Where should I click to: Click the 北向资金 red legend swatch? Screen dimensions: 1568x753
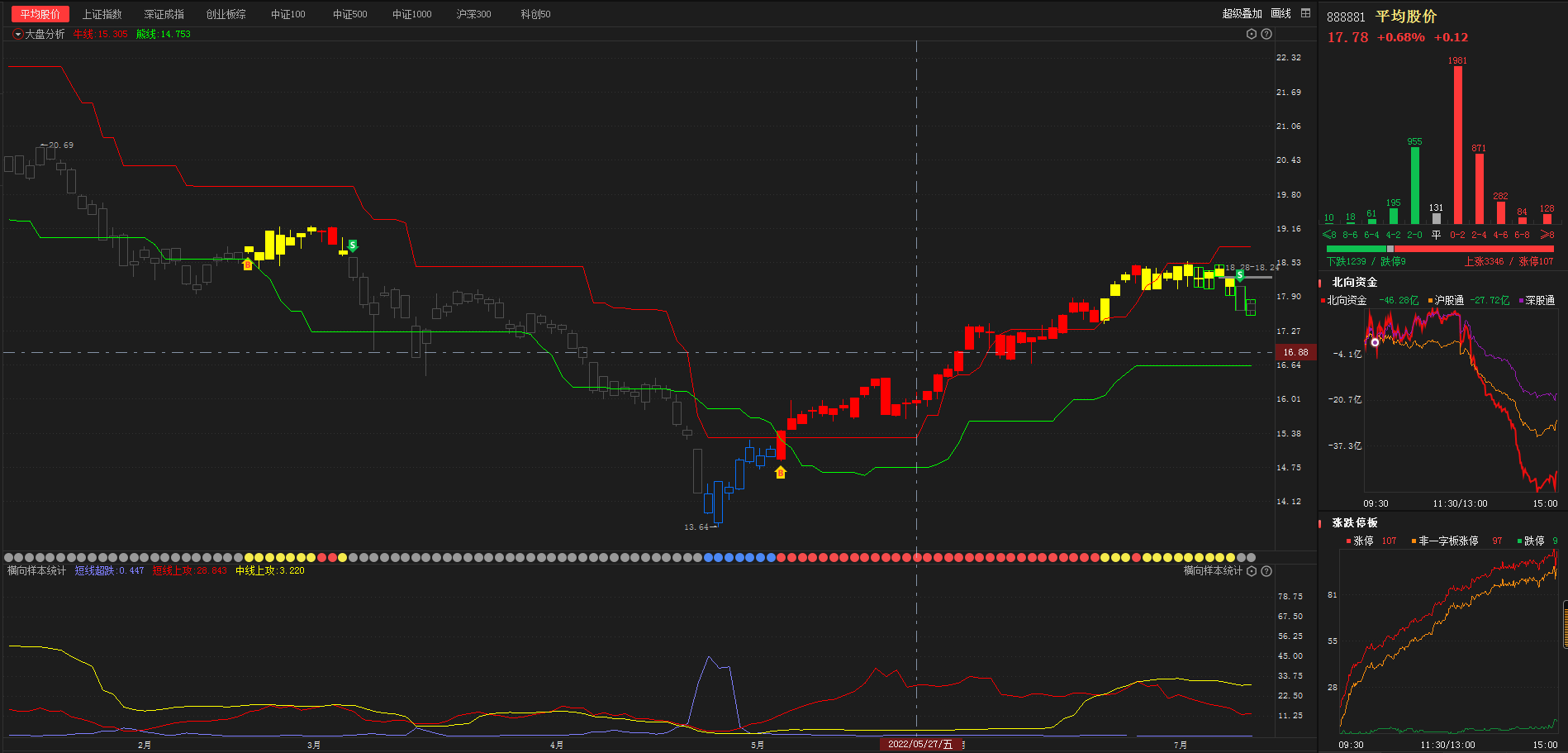click(x=1323, y=301)
